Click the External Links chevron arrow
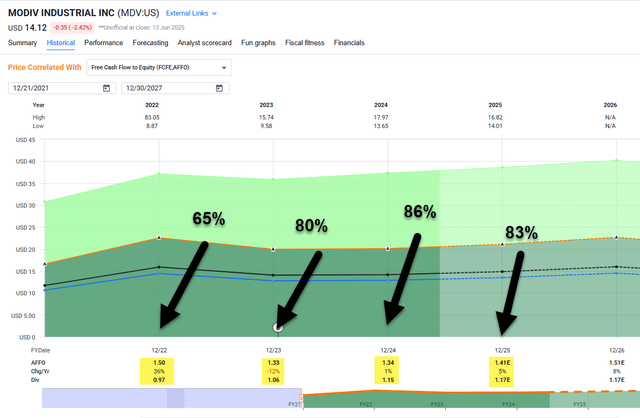Viewport: 640px width, 418px height. tap(214, 13)
